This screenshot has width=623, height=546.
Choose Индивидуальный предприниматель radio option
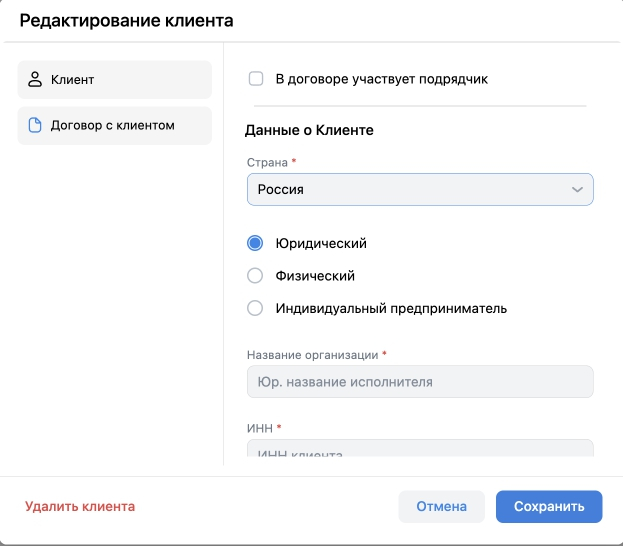[255, 308]
